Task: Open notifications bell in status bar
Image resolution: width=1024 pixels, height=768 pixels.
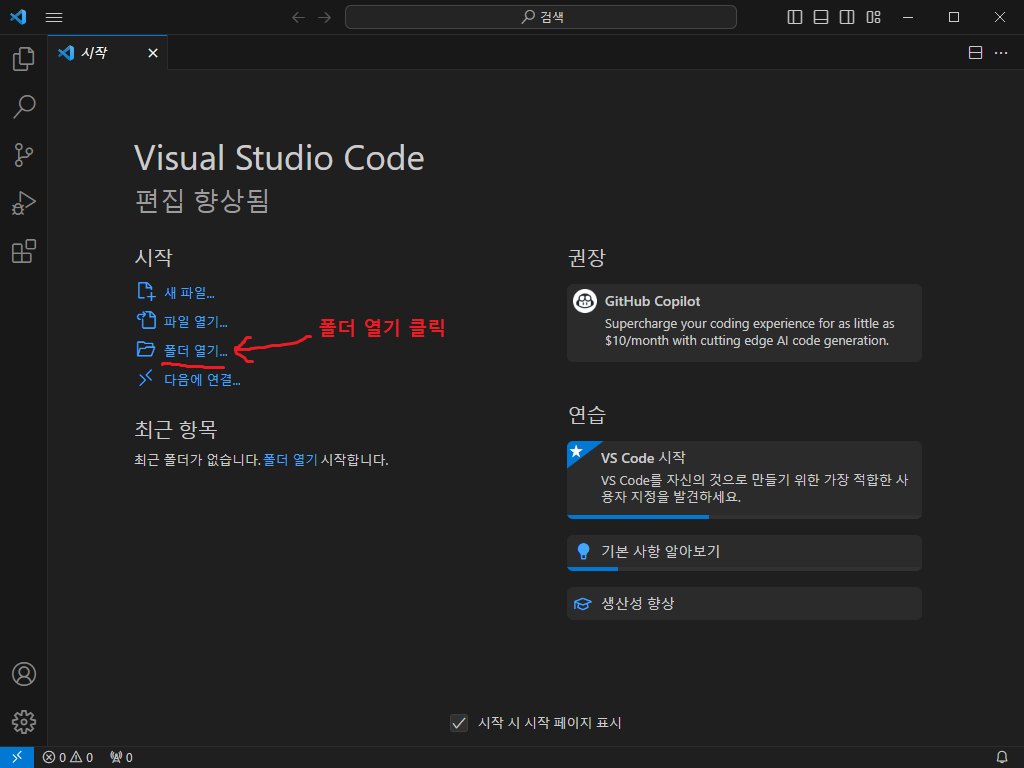Action: [x=1001, y=758]
